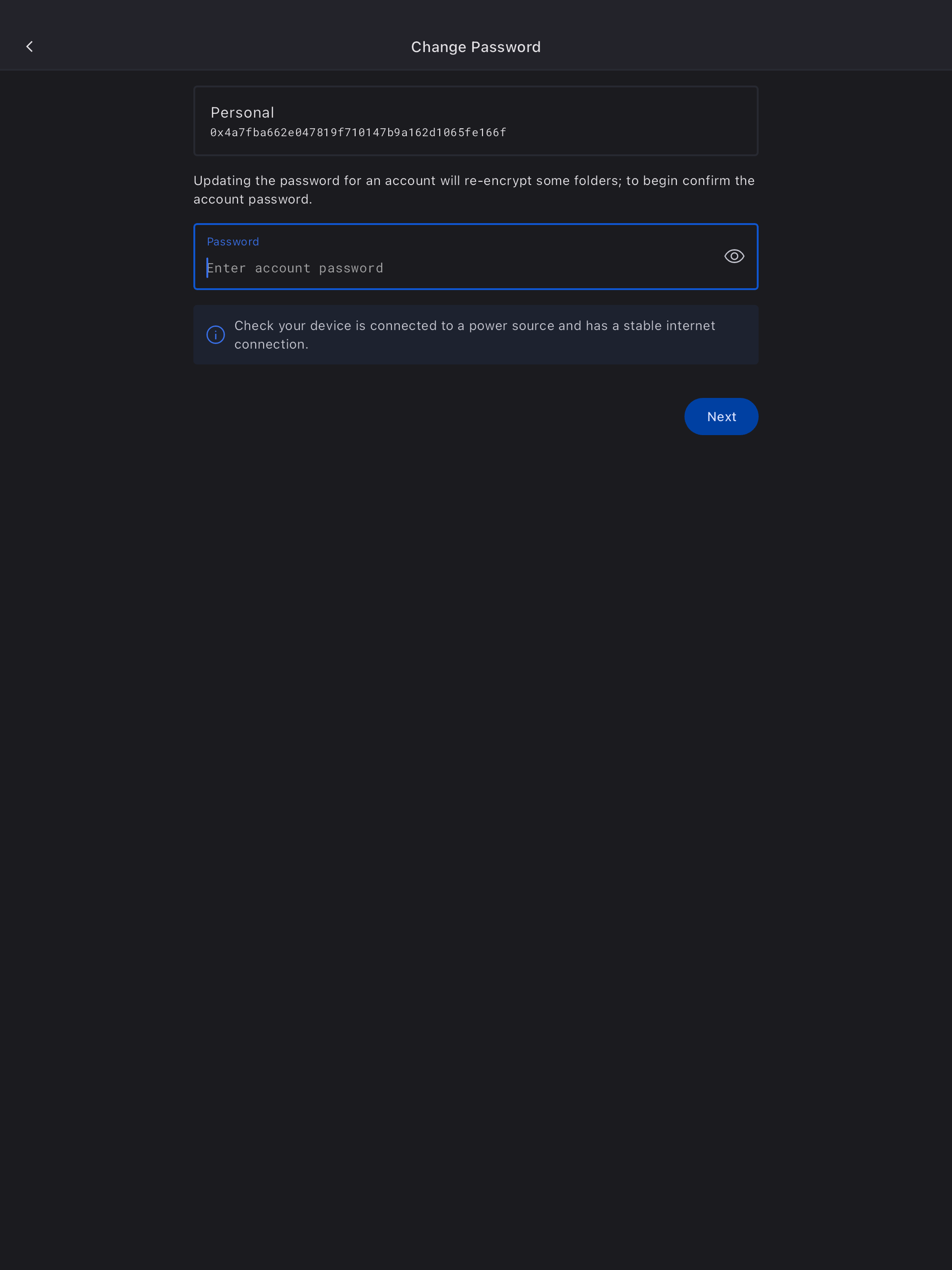Click the blue info circle icon
The height and width of the screenshot is (1270, 952).
[x=215, y=335]
